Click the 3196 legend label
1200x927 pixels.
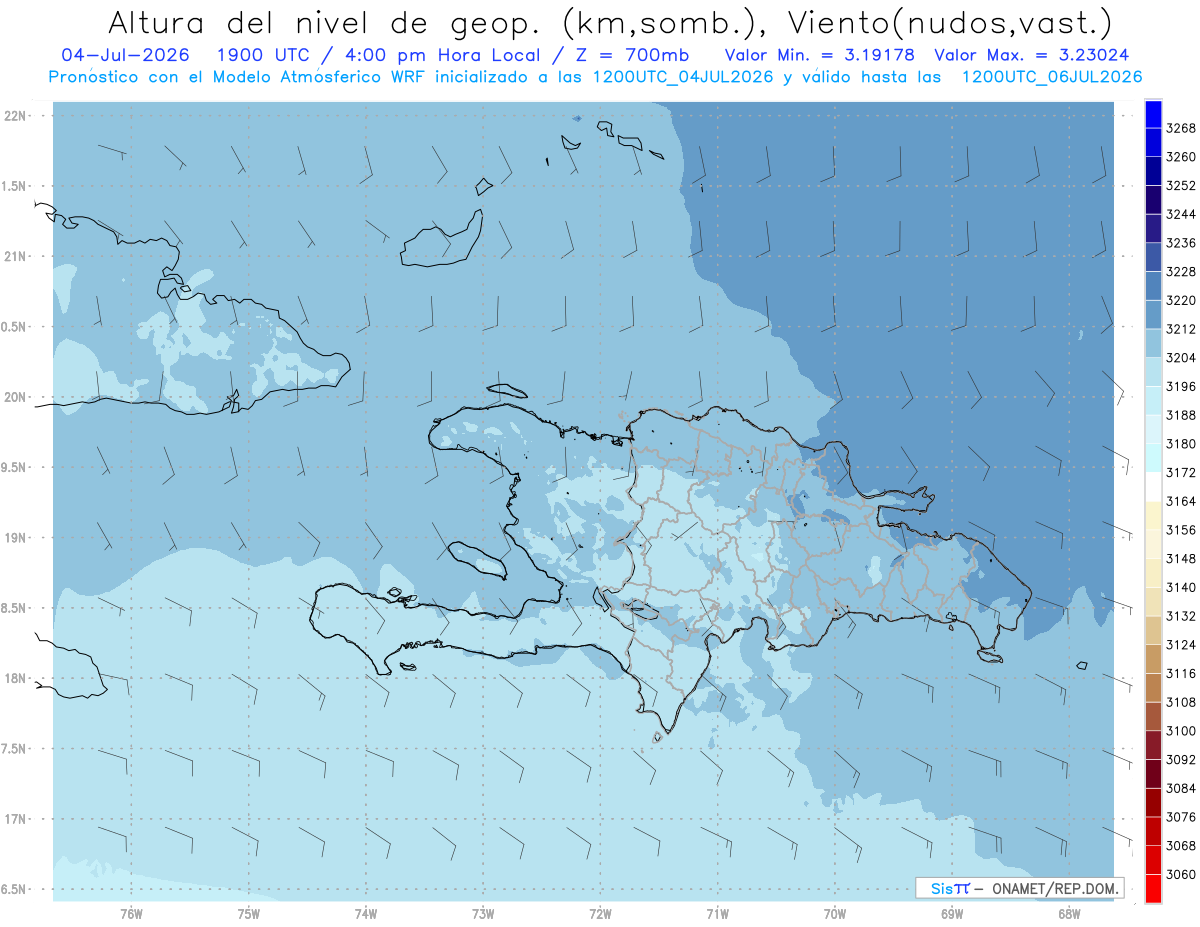pos(1181,386)
